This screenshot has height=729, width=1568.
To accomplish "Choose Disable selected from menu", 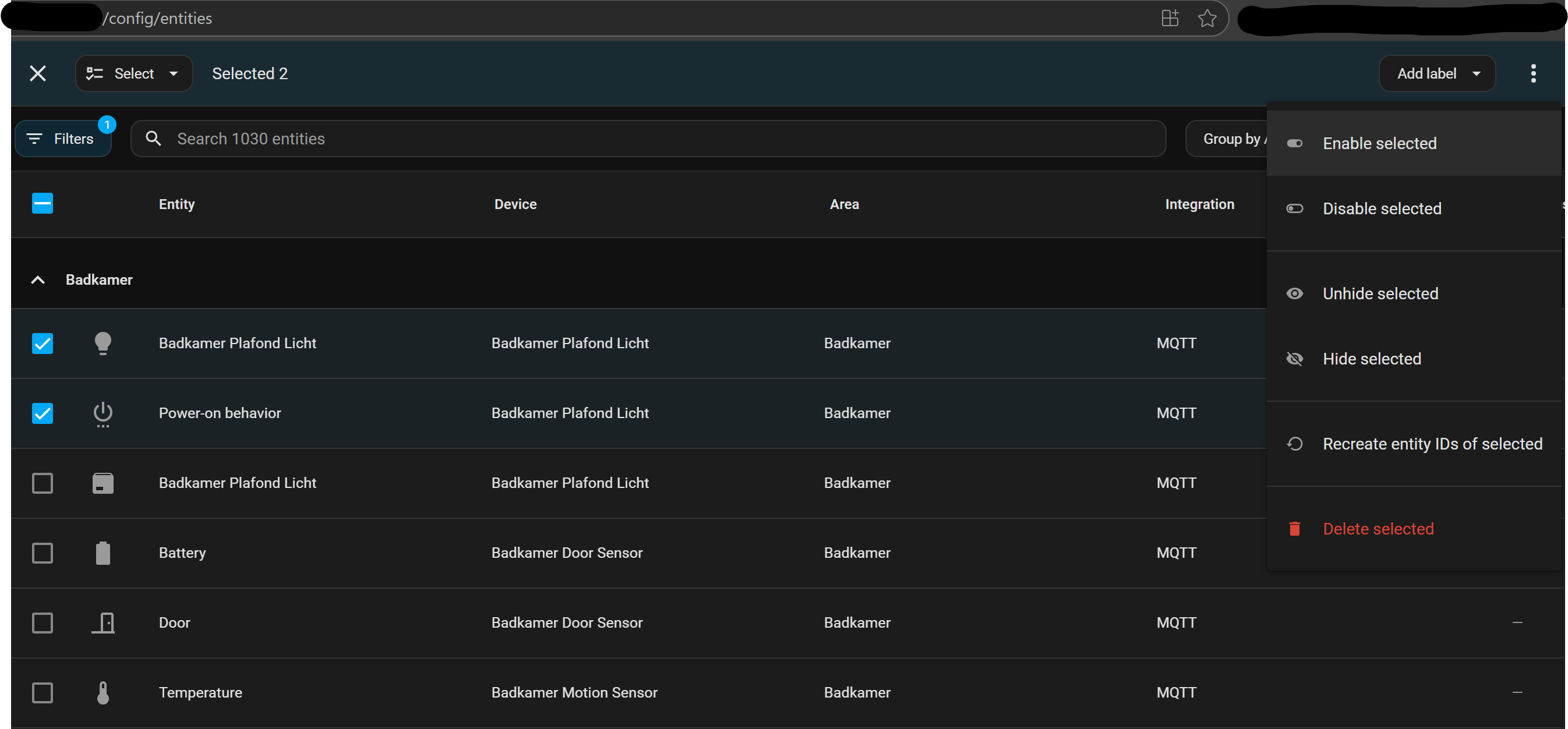I will (1381, 208).
